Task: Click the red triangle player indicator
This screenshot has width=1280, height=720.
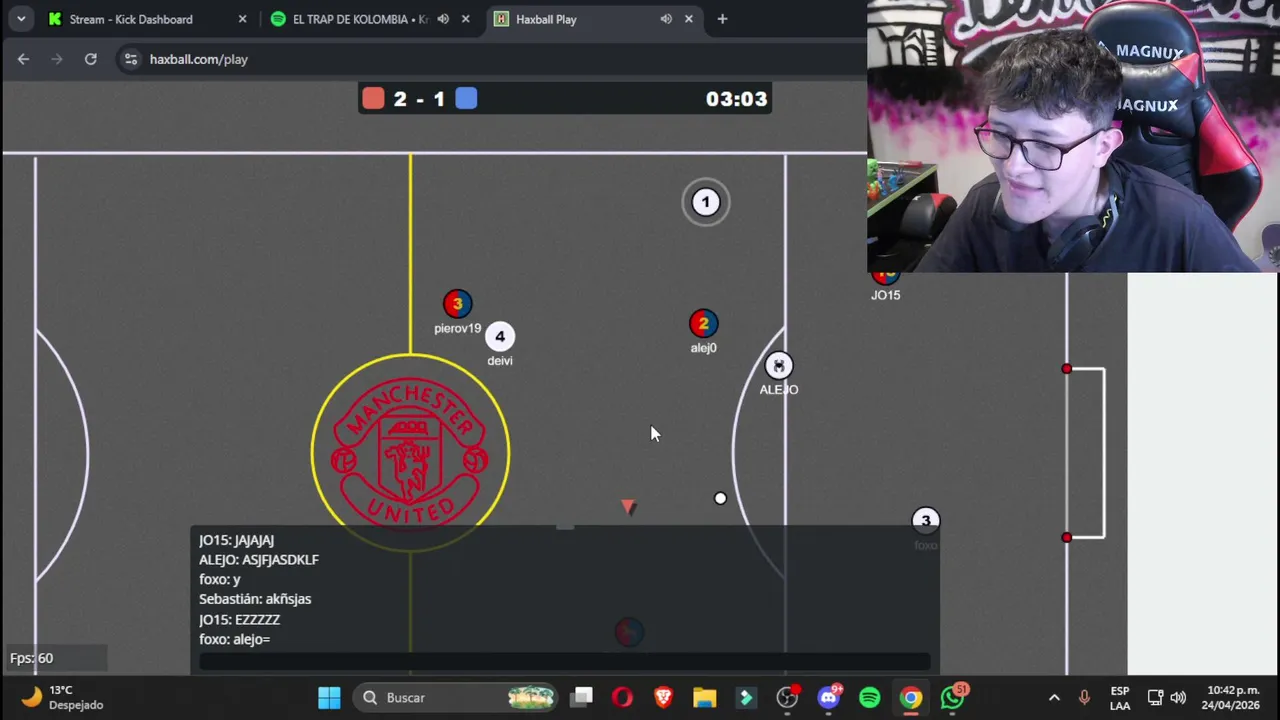Action: click(628, 507)
